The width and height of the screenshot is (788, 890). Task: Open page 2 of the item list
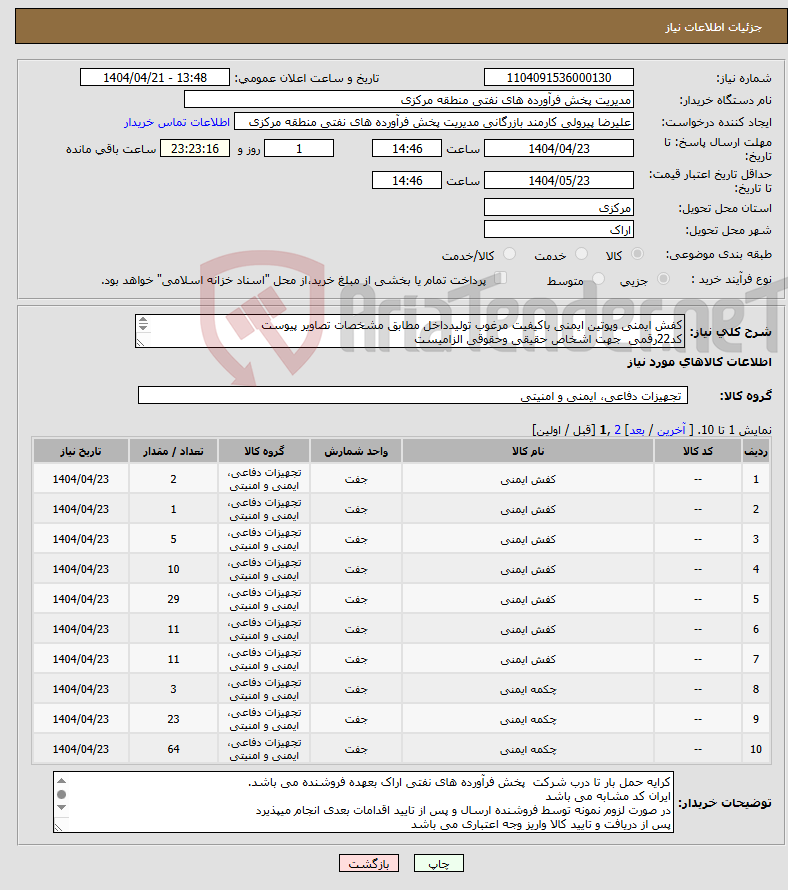(x=618, y=430)
